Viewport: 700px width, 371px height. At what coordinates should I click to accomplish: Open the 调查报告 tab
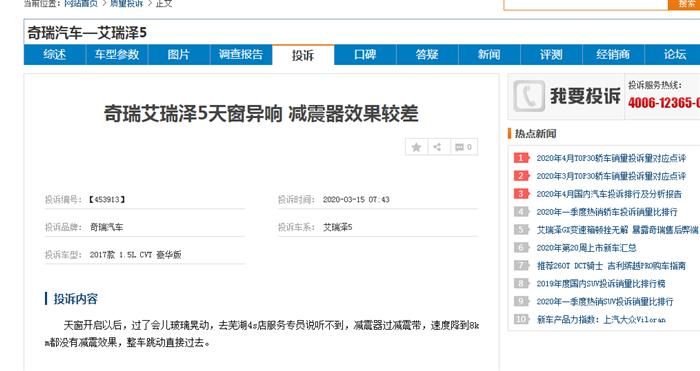pyautogui.click(x=241, y=54)
